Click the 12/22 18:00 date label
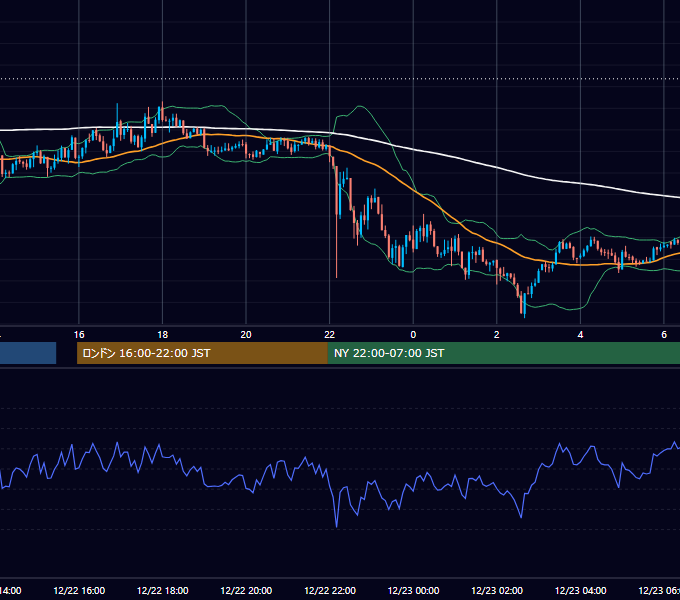680x600 pixels. 163,590
